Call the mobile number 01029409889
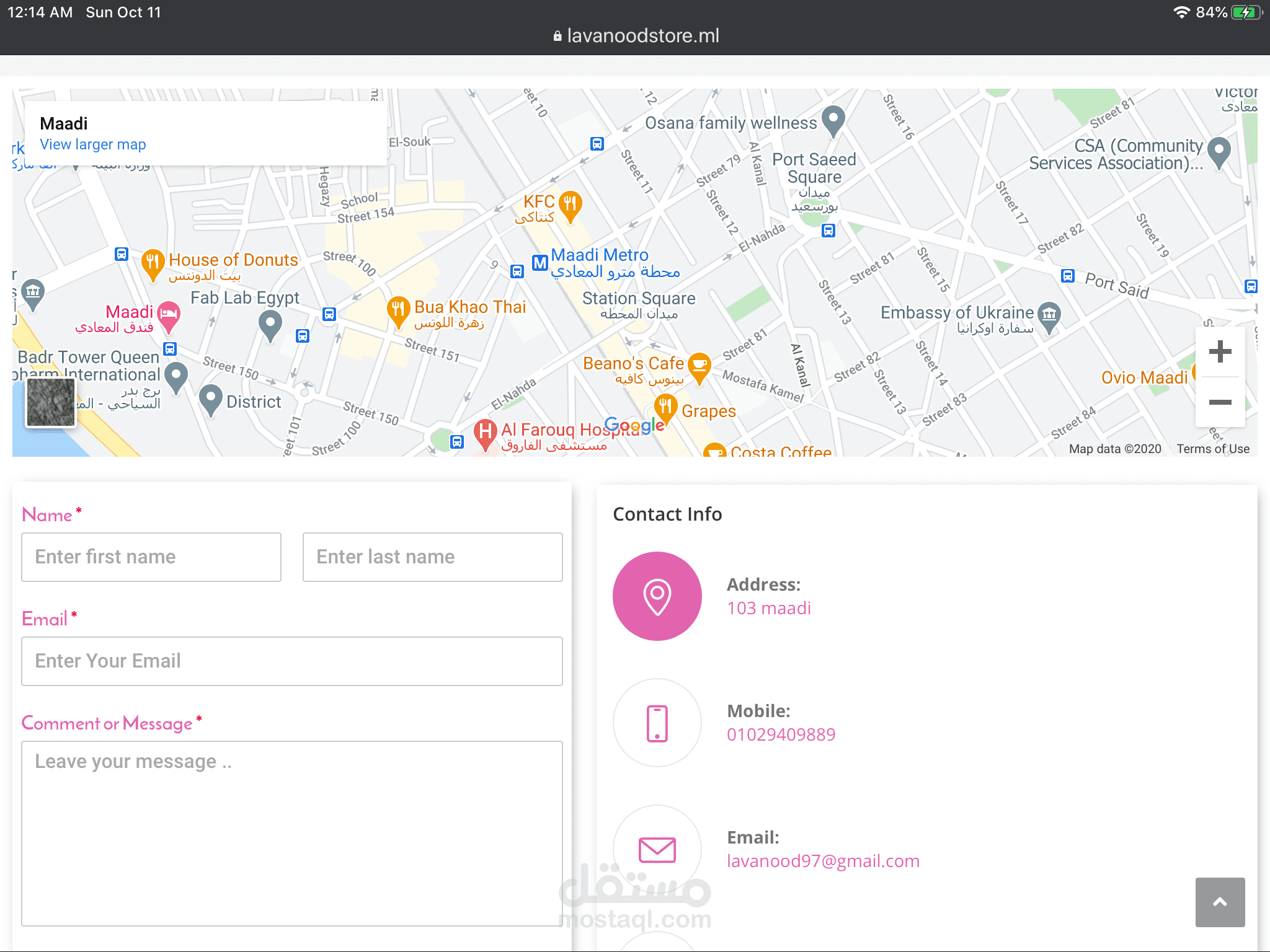This screenshot has height=952, width=1270. 781,734
